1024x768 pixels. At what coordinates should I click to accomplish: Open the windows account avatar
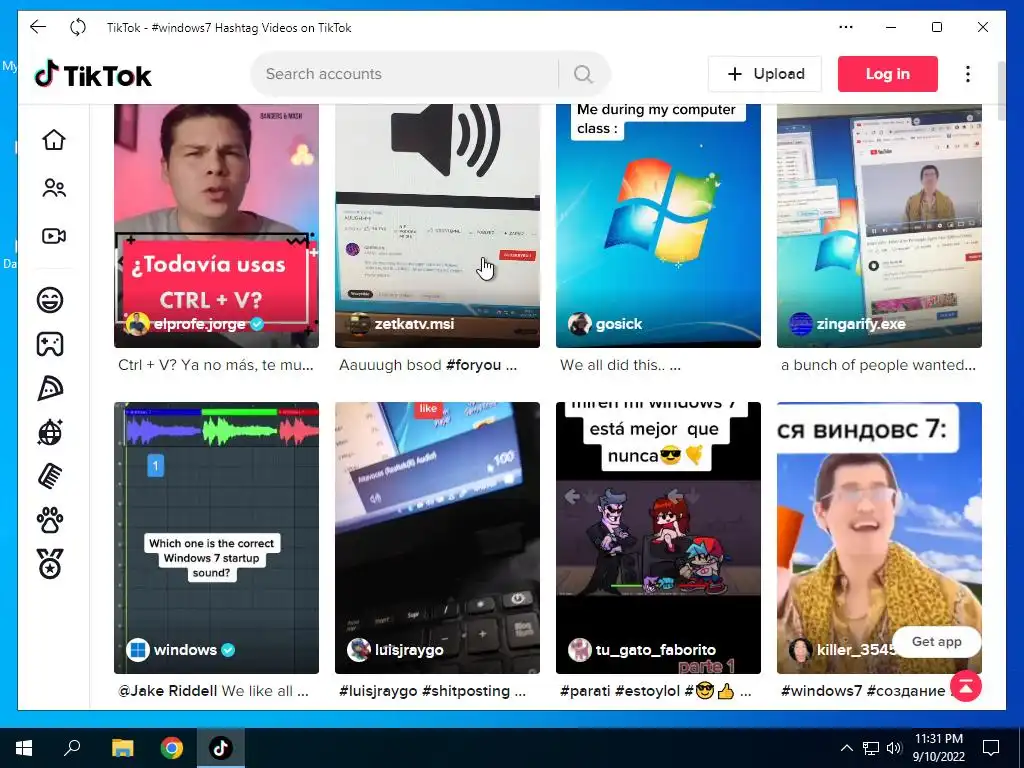[x=138, y=650]
